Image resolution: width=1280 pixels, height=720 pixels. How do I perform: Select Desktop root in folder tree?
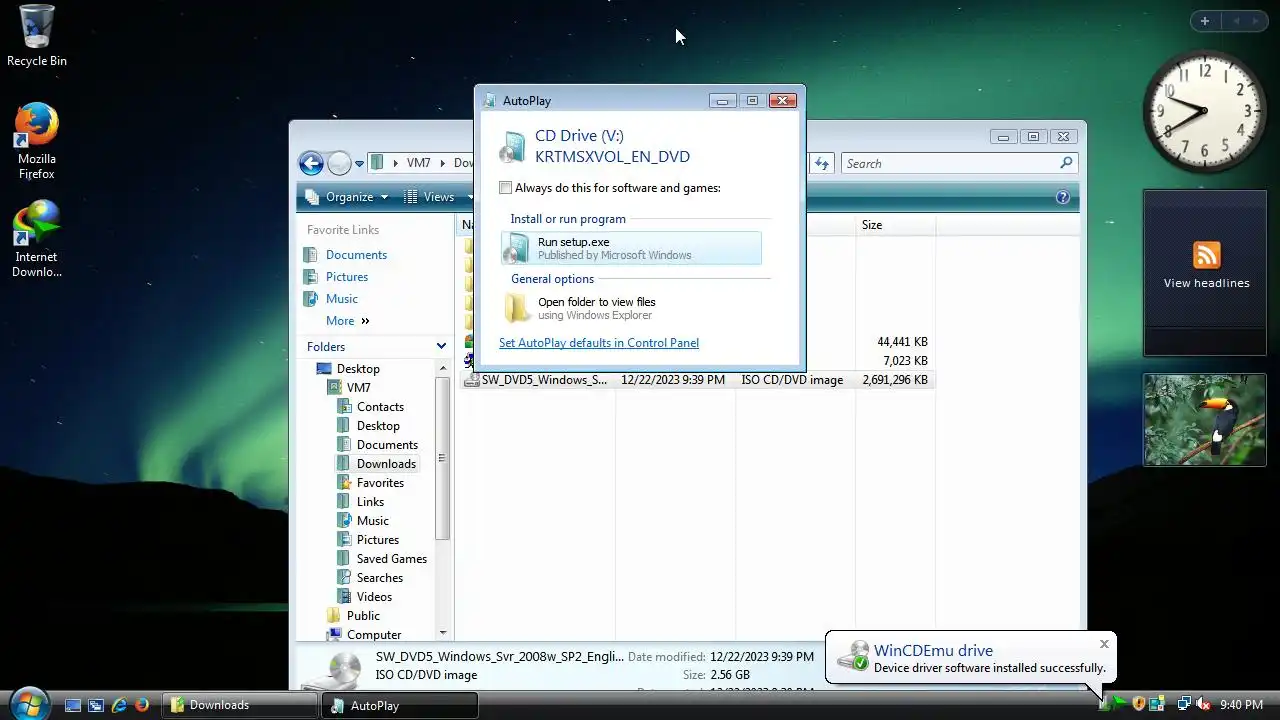[348, 369]
